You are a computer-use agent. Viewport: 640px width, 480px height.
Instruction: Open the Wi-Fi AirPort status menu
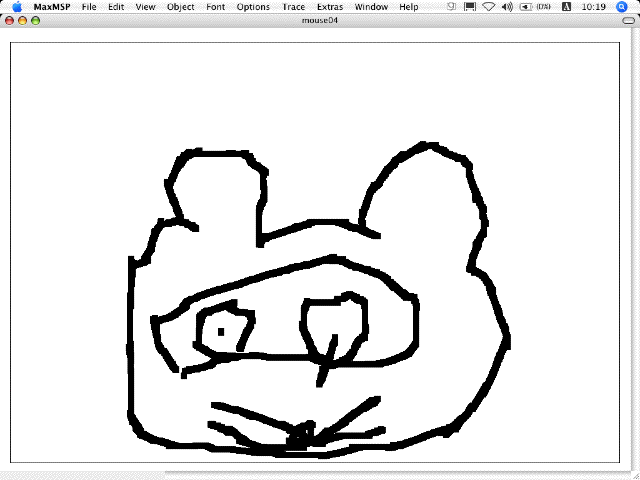[489, 7]
